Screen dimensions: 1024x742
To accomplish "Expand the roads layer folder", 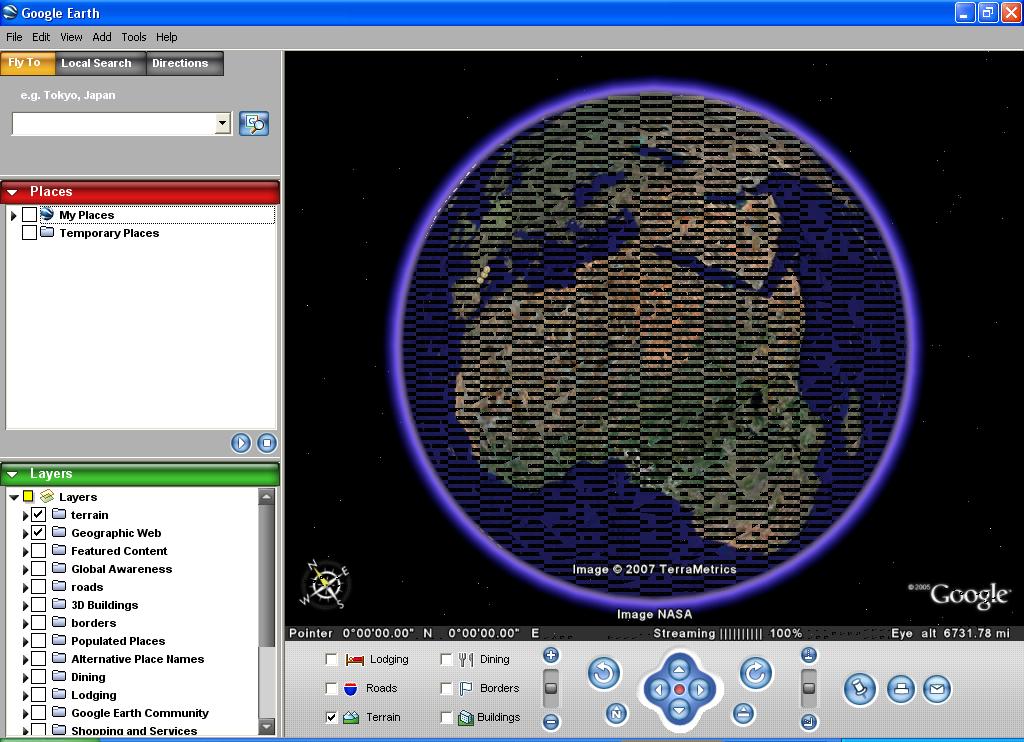I will 25,587.
